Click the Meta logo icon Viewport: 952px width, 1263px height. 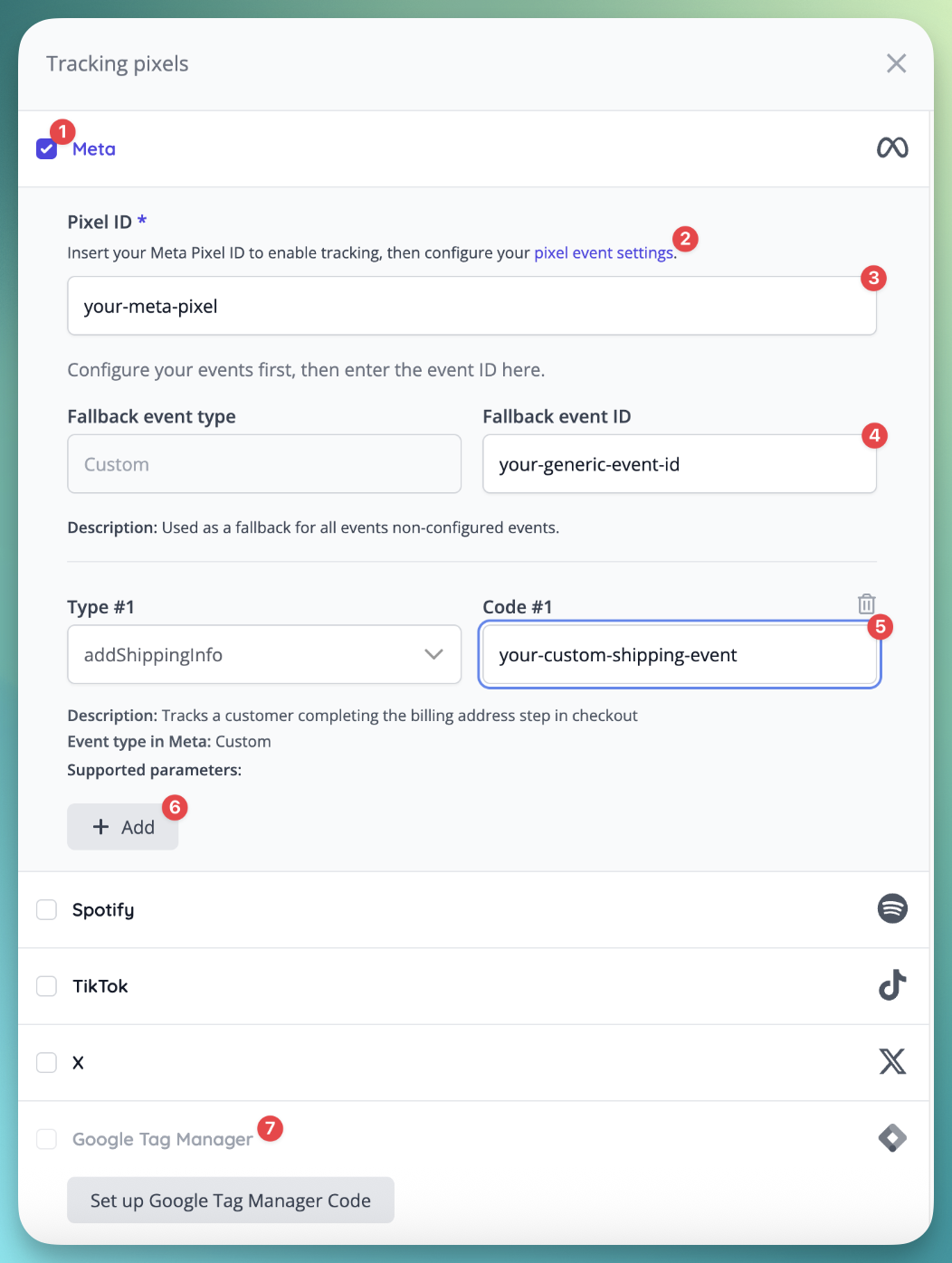(x=892, y=147)
